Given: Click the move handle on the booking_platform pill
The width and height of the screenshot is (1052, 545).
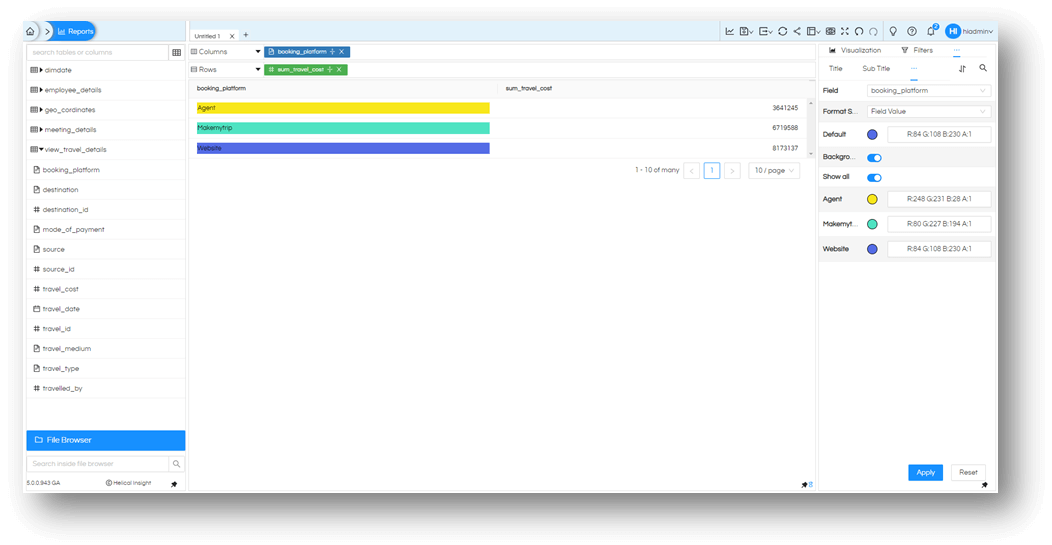Looking at the screenshot, I should [332, 52].
